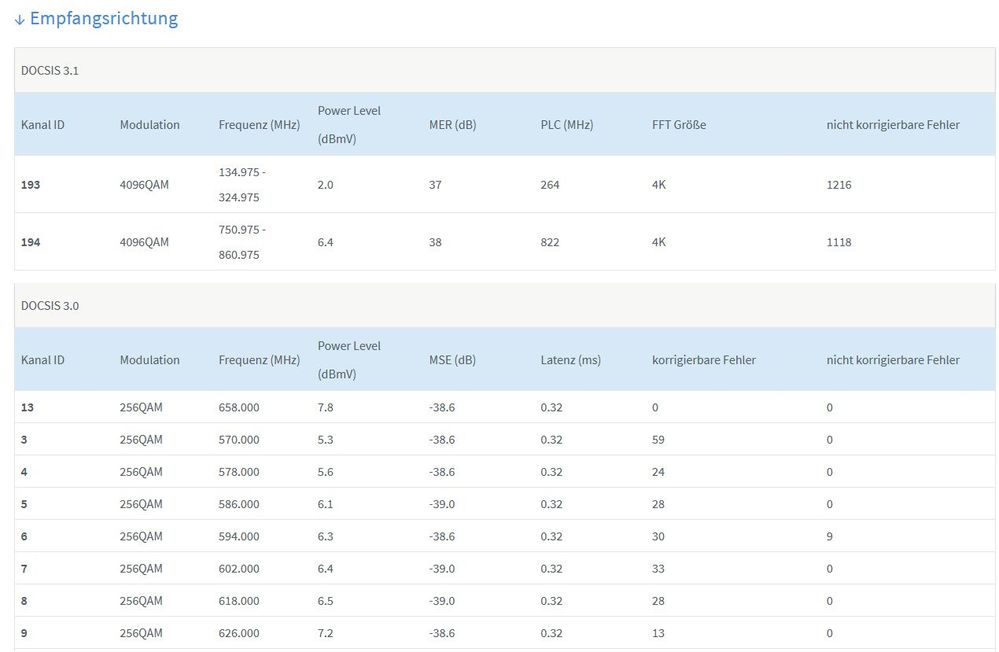Select power level 5.6 cell

(325, 472)
